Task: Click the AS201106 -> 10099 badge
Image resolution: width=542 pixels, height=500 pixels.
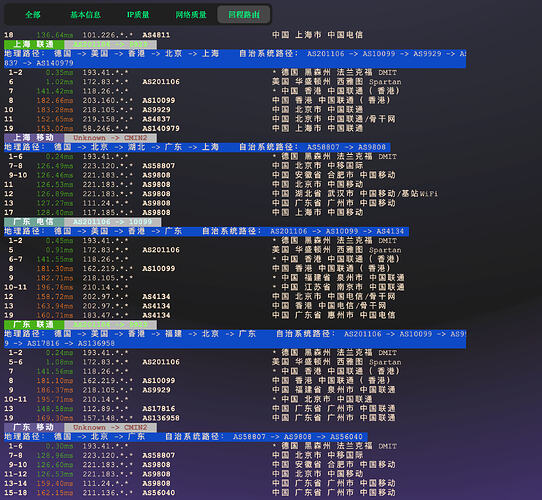Action: click(112, 222)
